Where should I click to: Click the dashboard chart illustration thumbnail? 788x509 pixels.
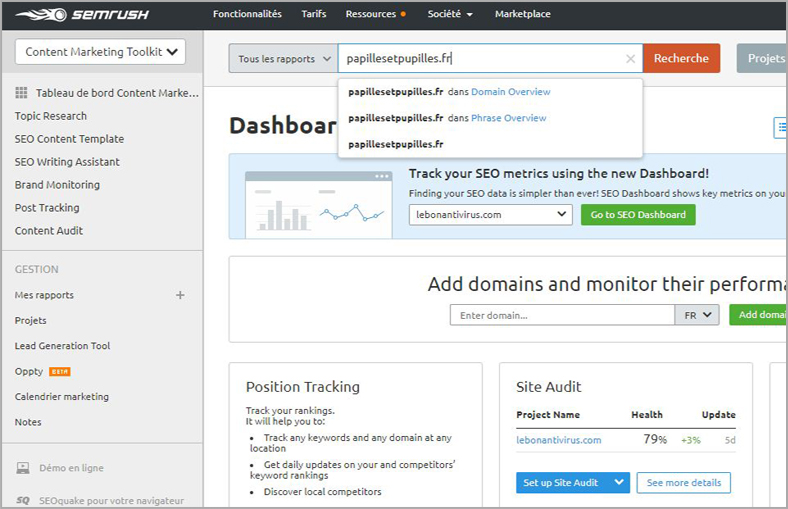tap(319, 205)
